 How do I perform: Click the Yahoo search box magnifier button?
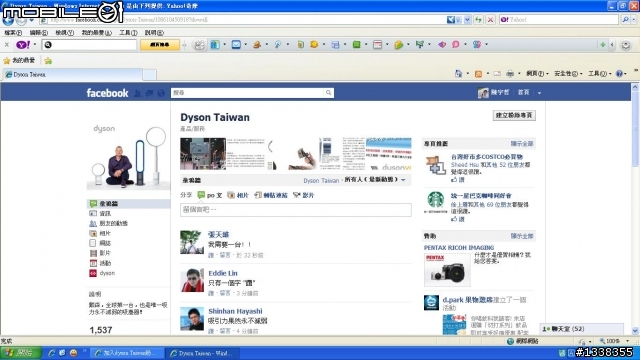pos(625,20)
